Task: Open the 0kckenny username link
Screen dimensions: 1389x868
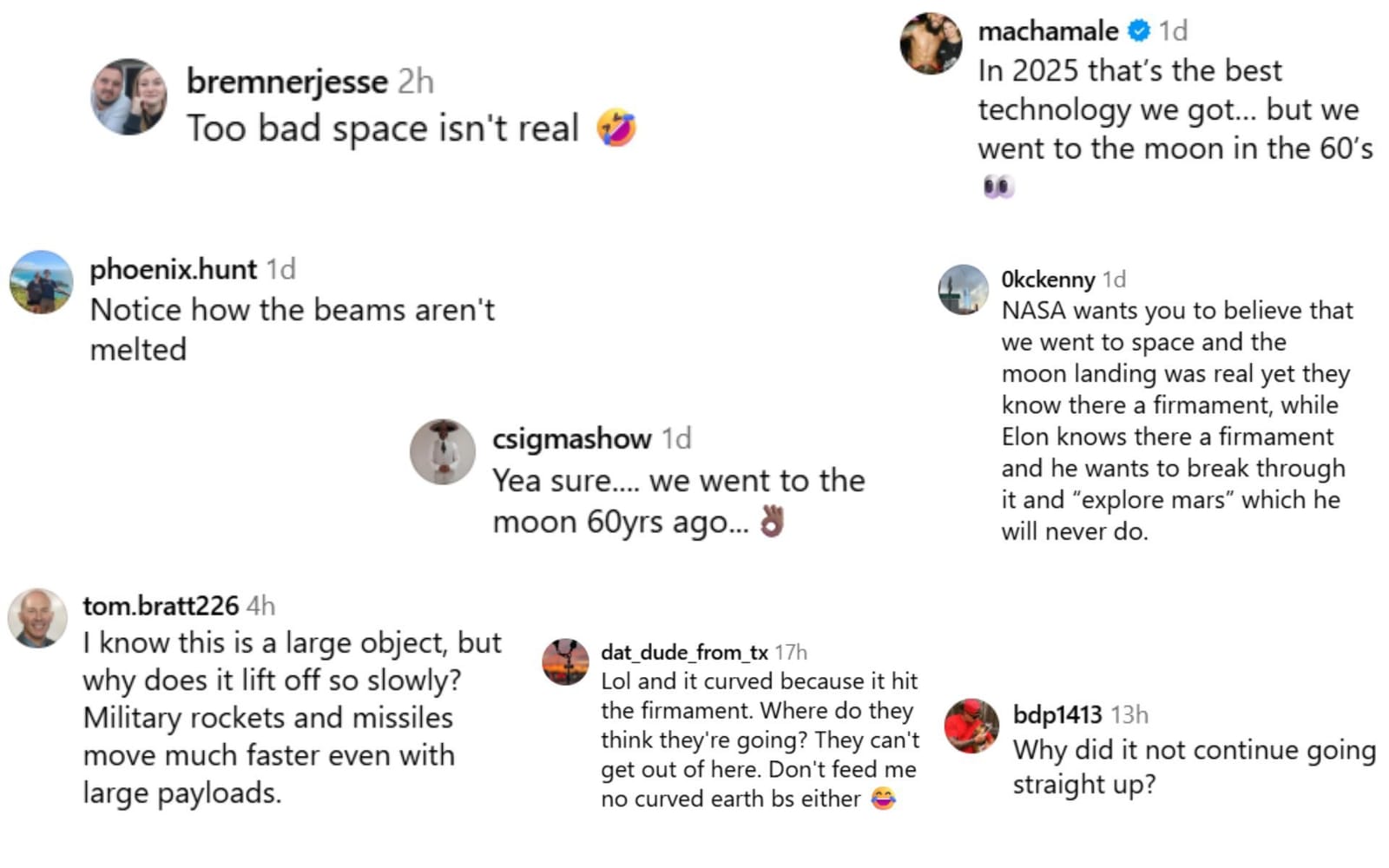Action: [x=1048, y=279]
